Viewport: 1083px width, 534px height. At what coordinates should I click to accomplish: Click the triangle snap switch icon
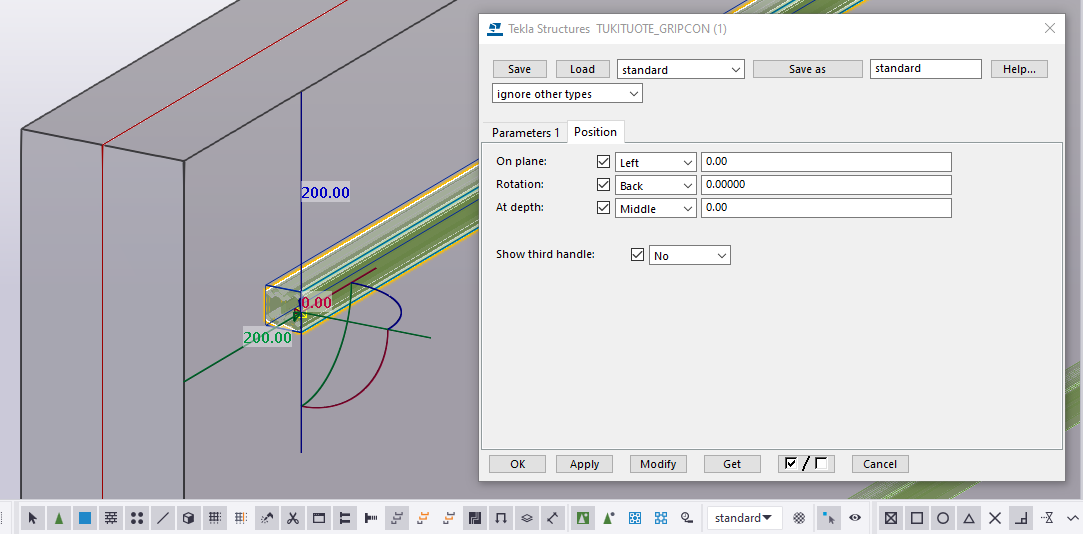(x=969, y=518)
